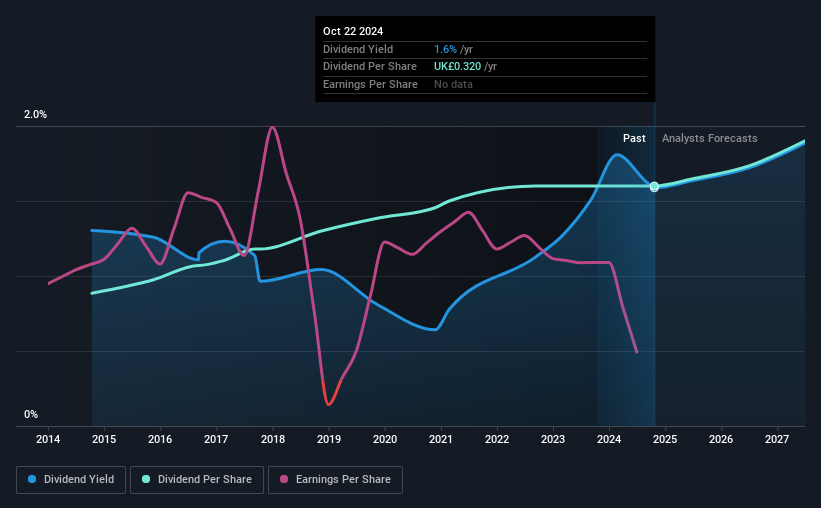Click the 'Past' region label
The height and width of the screenshot is (508, 821).
[634, 138]
